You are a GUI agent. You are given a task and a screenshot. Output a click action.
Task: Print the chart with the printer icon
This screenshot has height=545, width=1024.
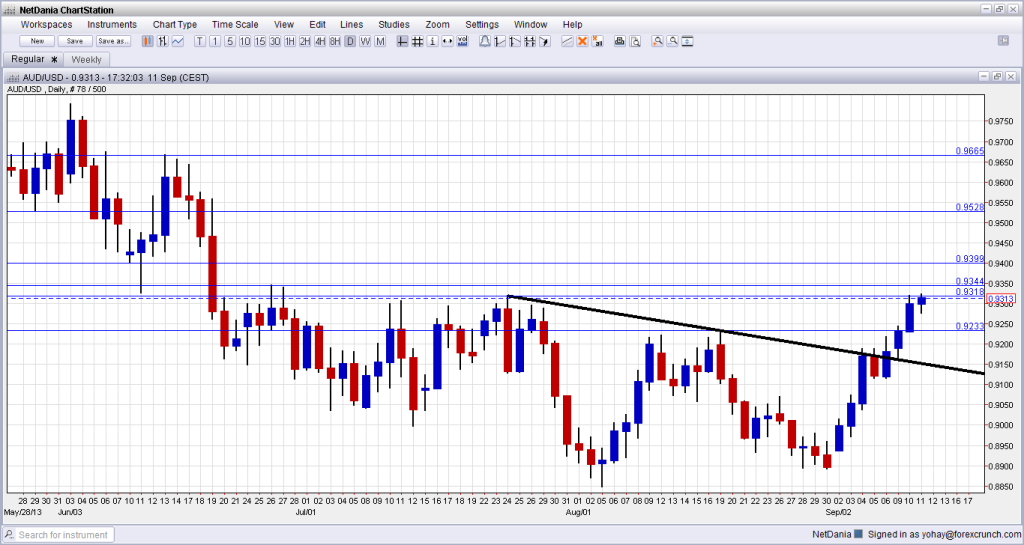point(619,41)
